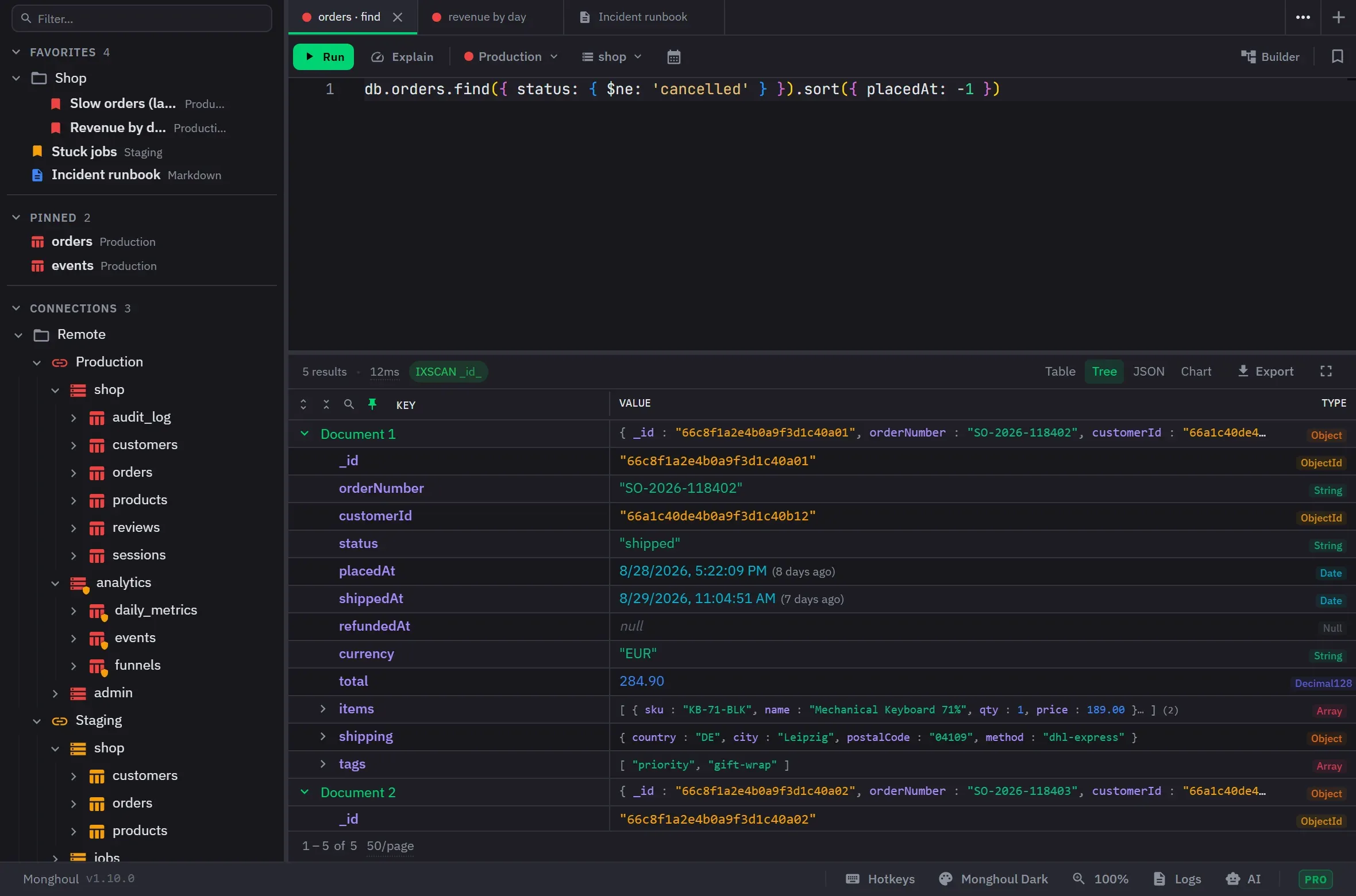Switch to the revenue by day tab
The image size is (1356, 896).
[x=490, y=17]
